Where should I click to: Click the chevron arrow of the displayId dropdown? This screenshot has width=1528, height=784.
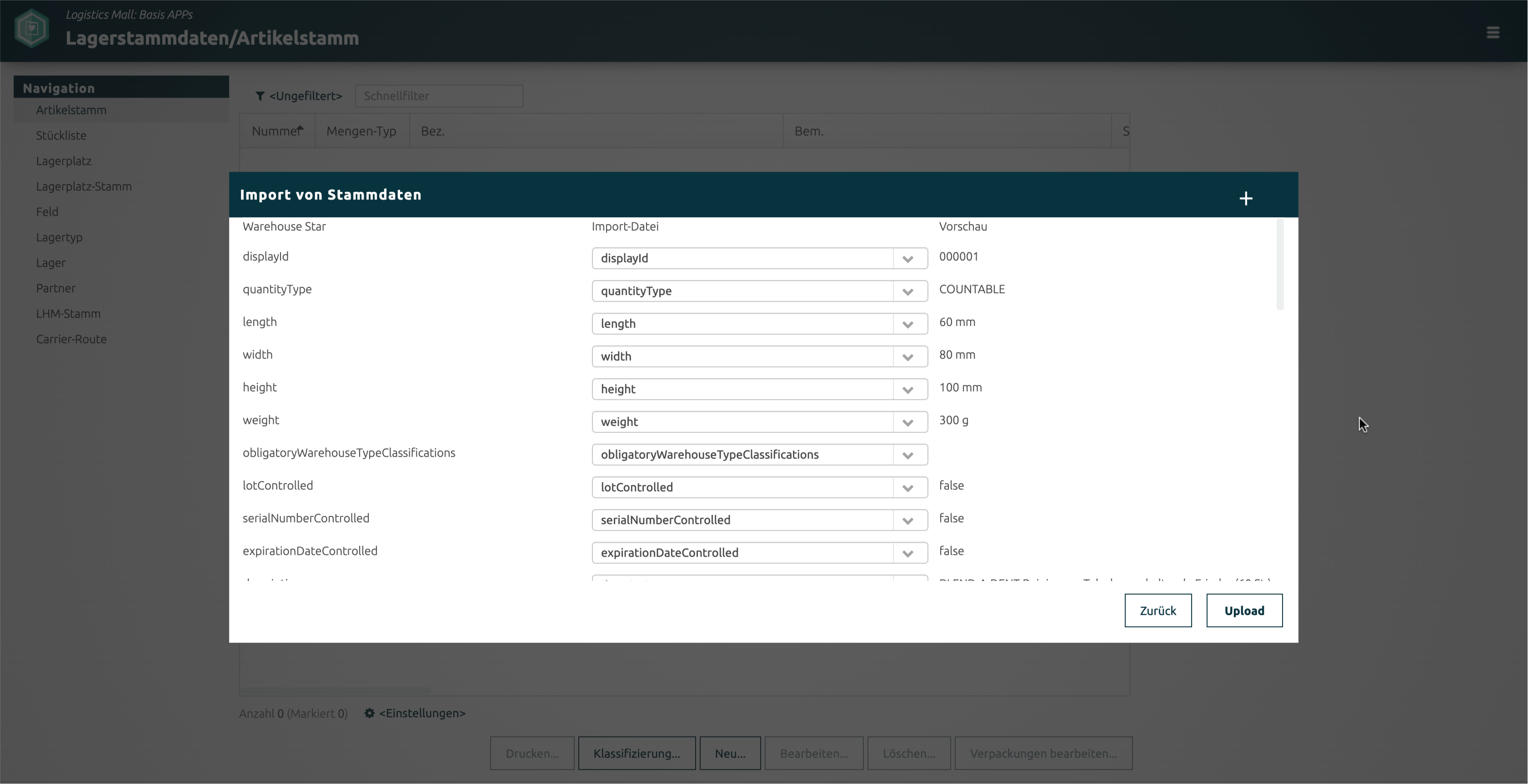pos(907,259)
